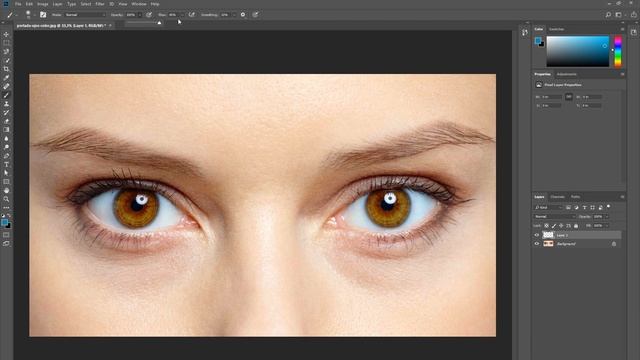Viewport: 640px width, 360px height.
Task: Select the Blur tool
Action: (x=6, y=138)
